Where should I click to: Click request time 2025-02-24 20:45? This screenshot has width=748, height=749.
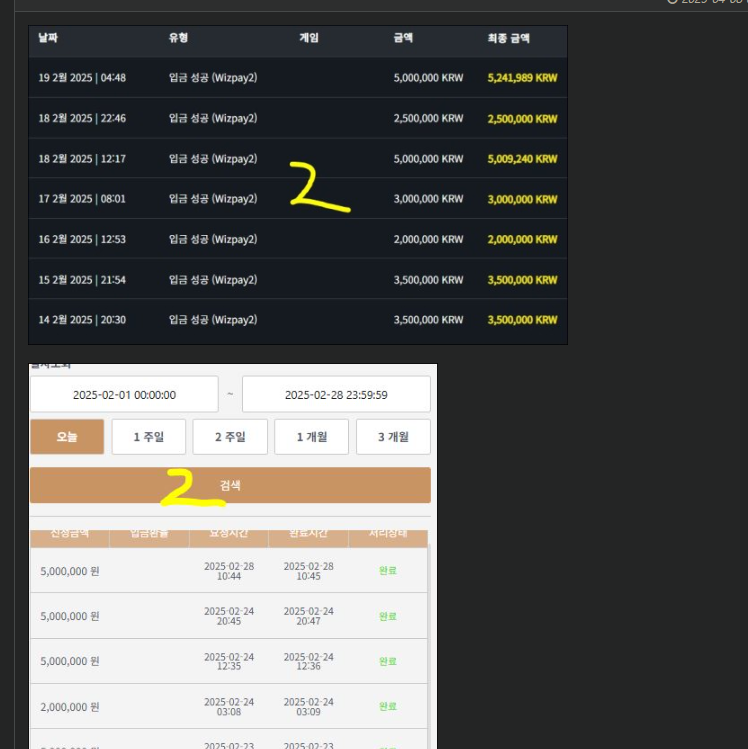[229, 616]
